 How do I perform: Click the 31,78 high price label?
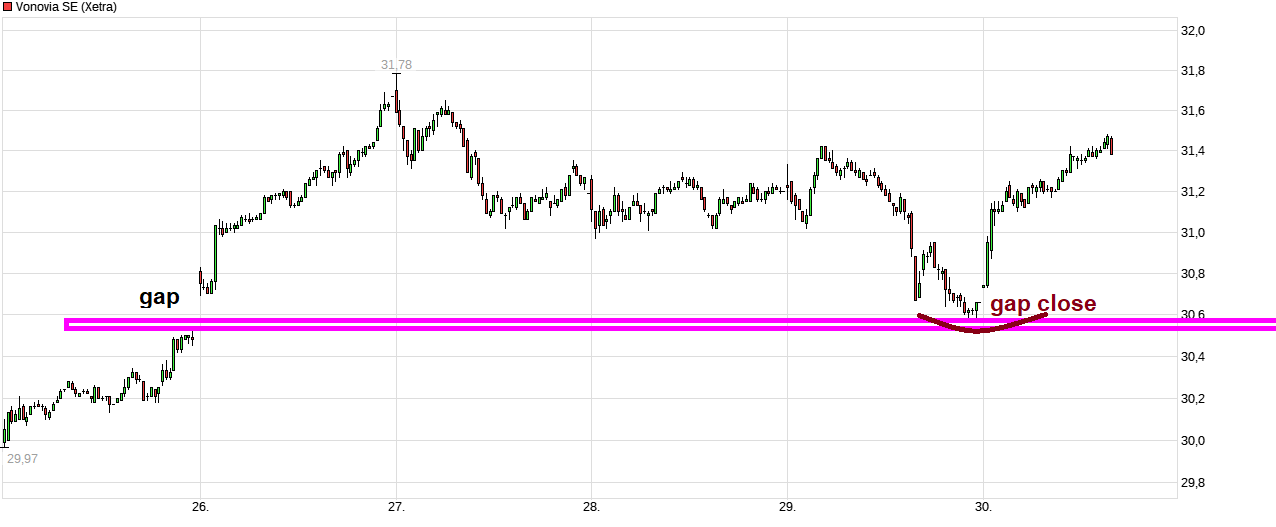[x=396, y=65]
